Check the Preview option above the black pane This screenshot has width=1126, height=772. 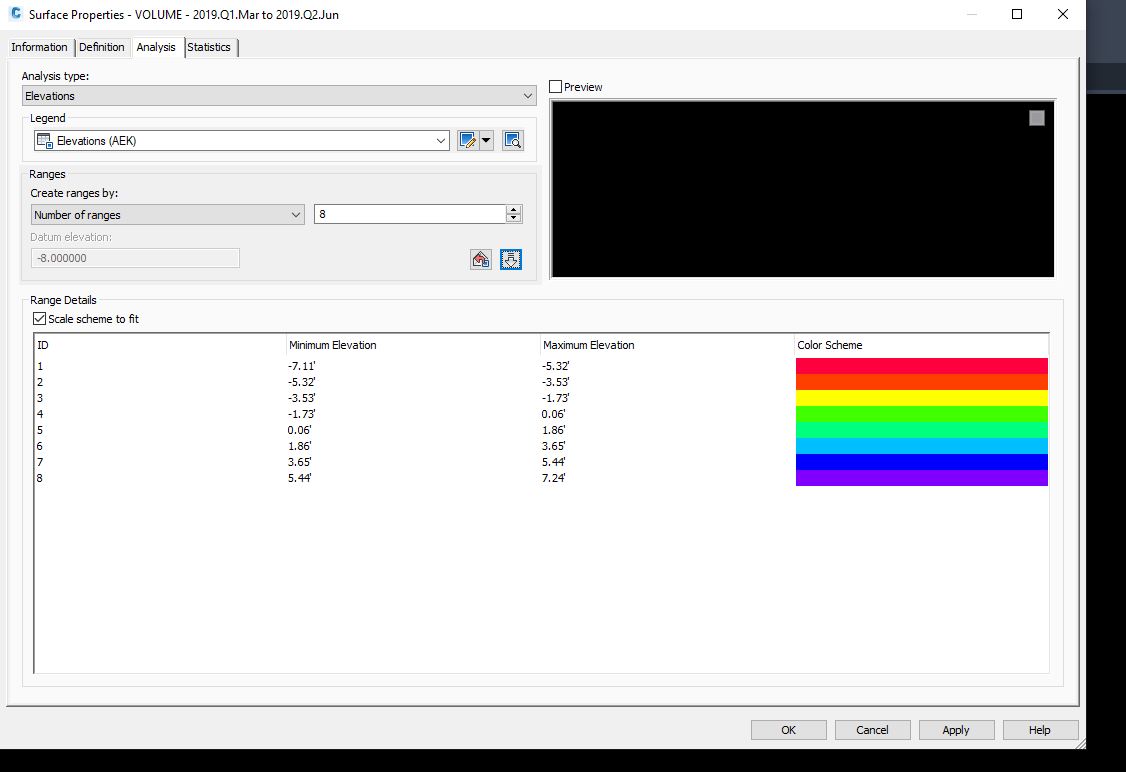click(555, 86)
